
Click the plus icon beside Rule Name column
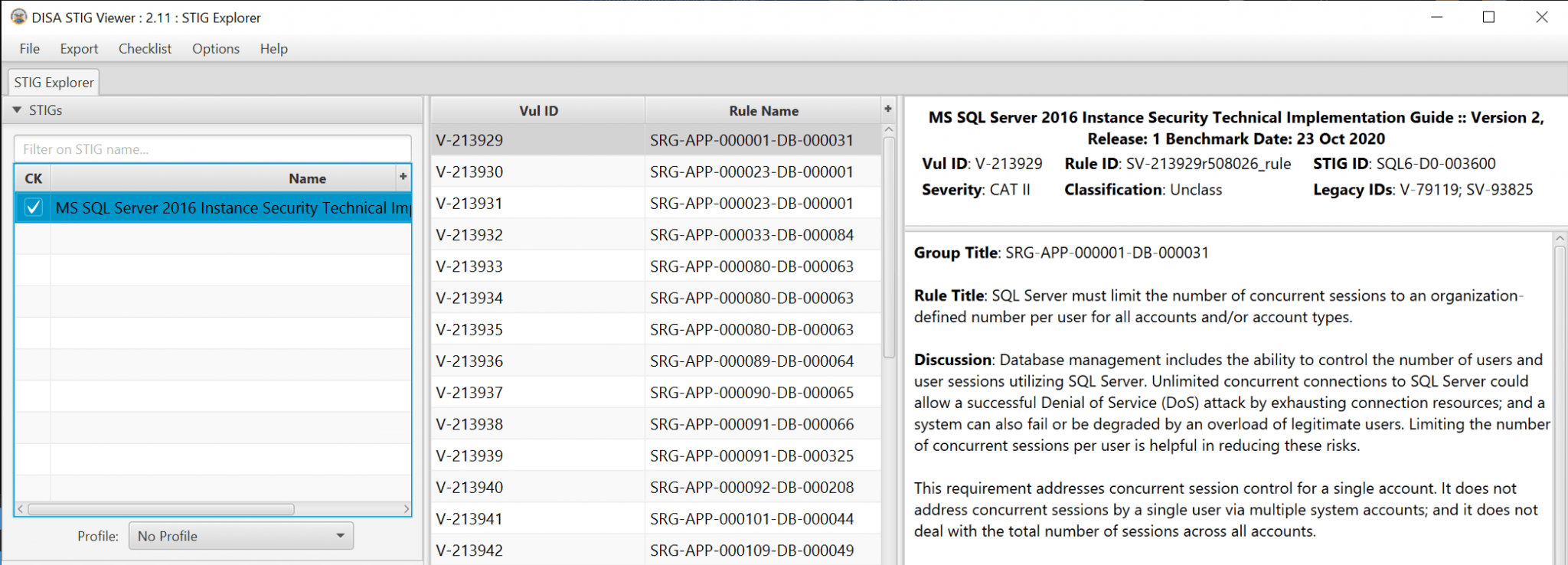[x=888, y=109]
